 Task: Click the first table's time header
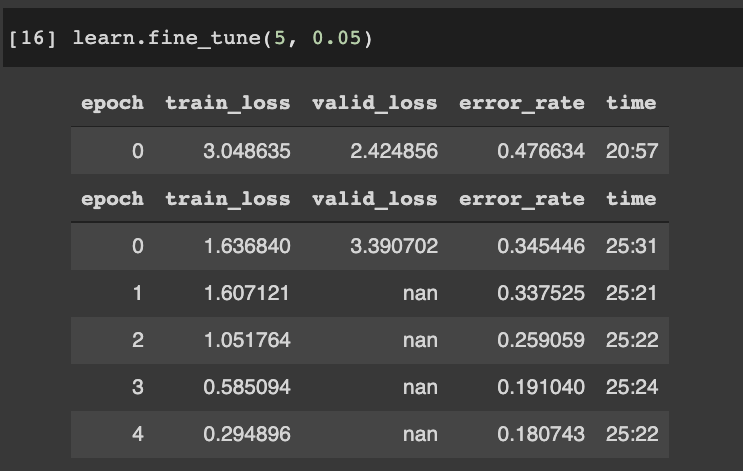click(x=632, y=102)
